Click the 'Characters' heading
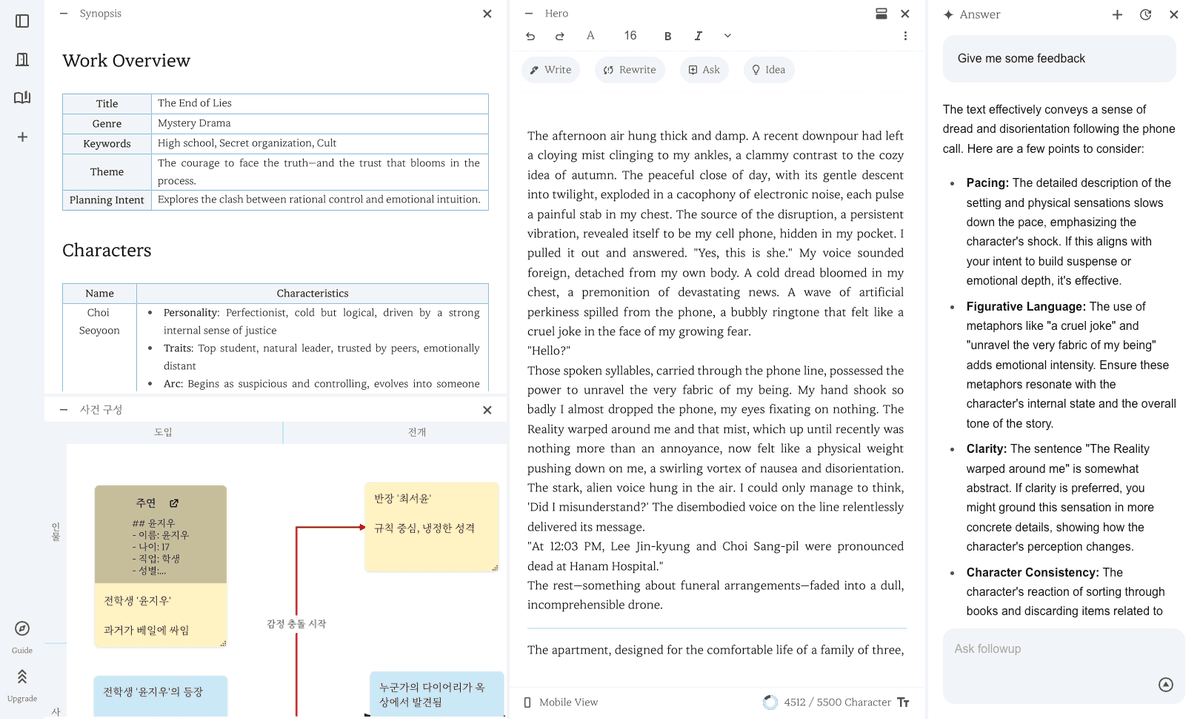Image resolution: width=1200 pixels, height=719 pixels. pos(107,251)
